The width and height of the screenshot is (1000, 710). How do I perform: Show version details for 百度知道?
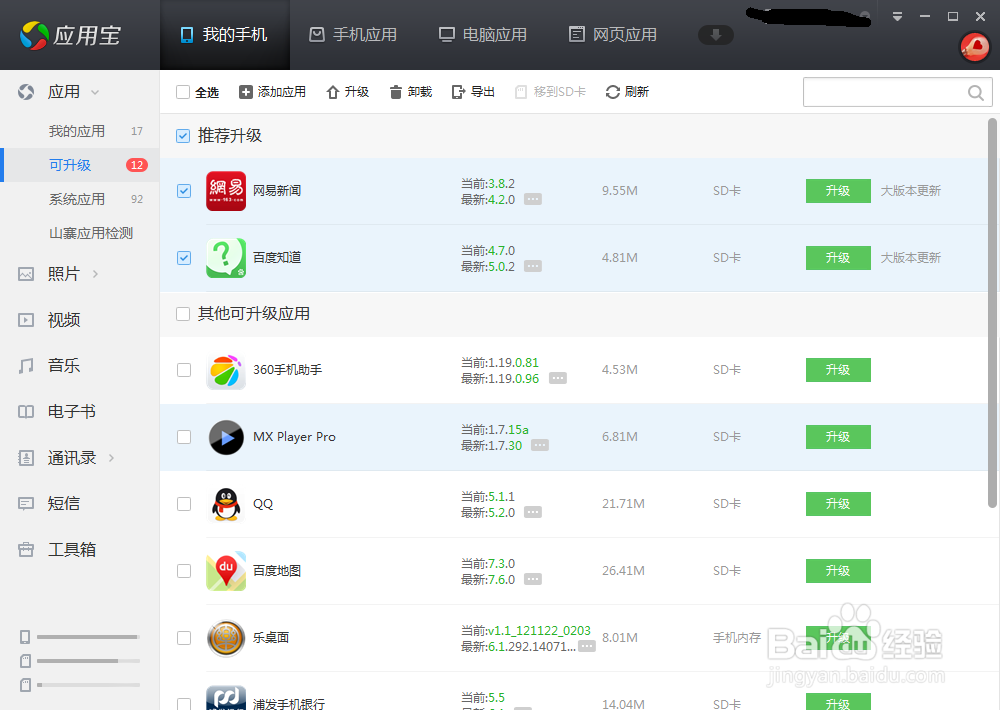(533, 266)
